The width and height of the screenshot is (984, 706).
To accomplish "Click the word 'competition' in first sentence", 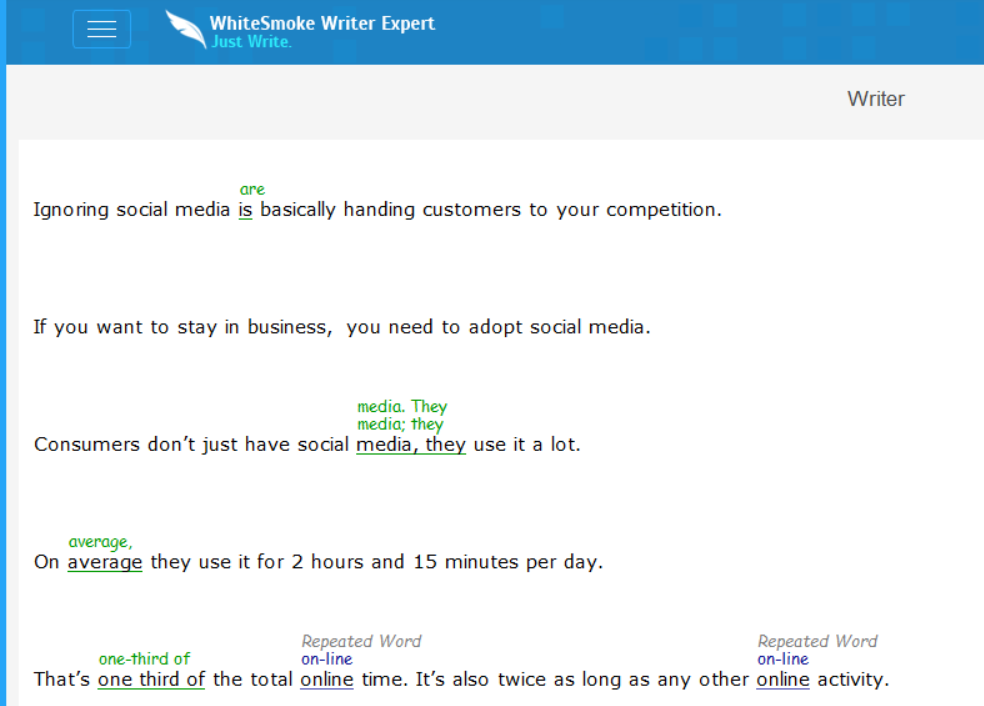I will pos(661,210).
